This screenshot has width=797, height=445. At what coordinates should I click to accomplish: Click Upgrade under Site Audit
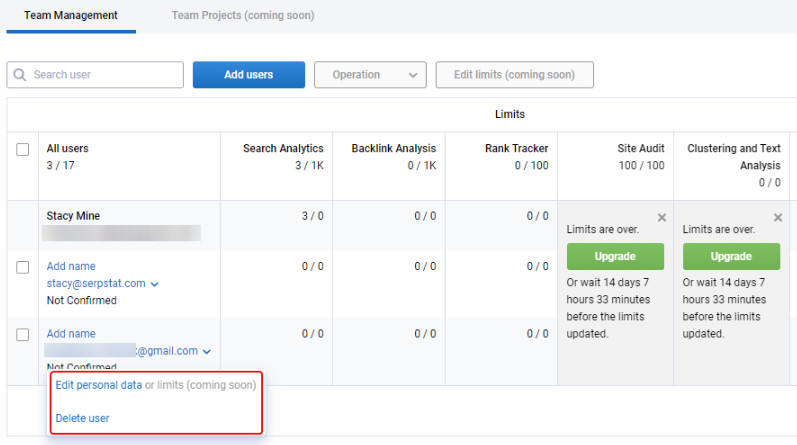pos(615,256)
